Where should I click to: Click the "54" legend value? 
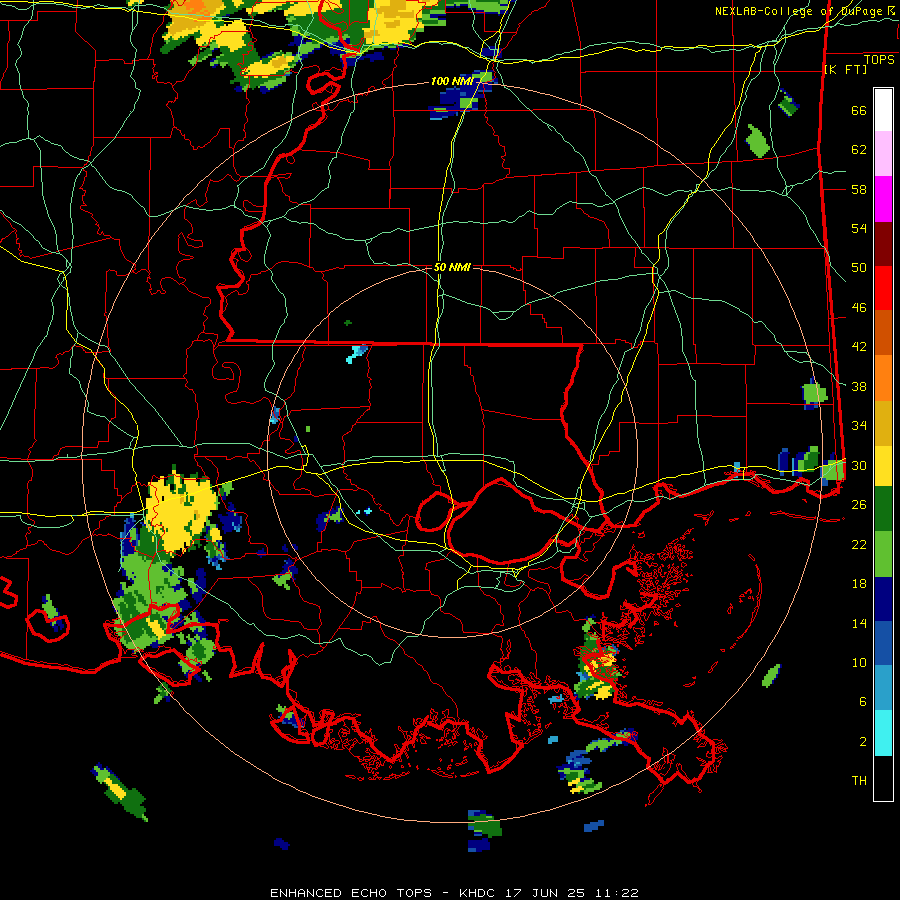click(859, 228)
